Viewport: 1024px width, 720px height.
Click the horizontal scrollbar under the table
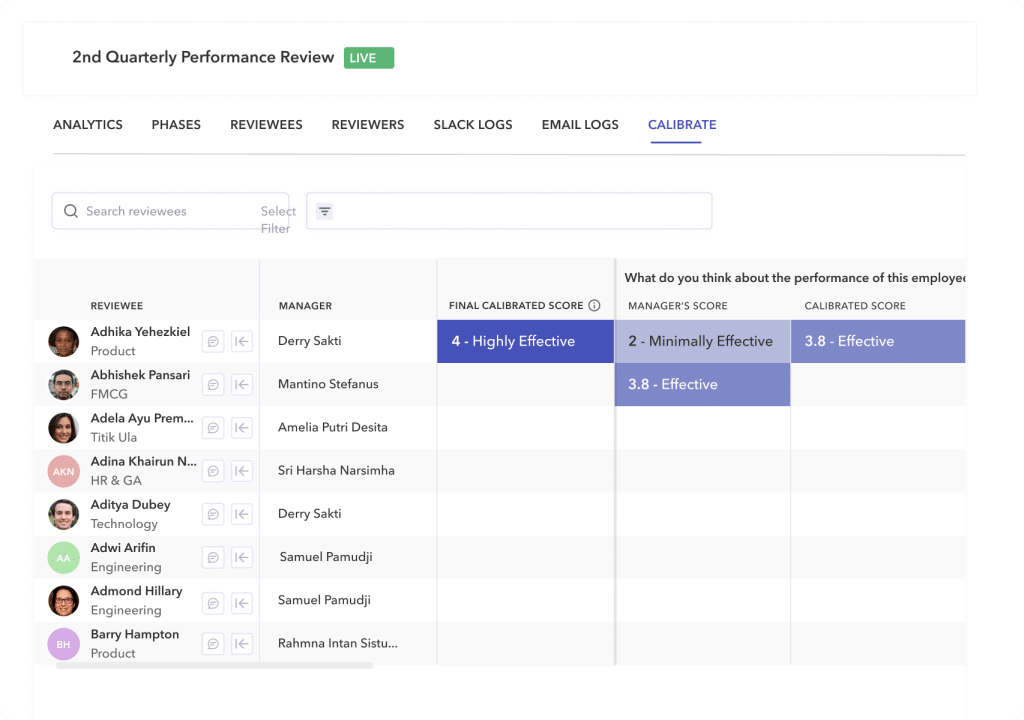coord(215,666)
